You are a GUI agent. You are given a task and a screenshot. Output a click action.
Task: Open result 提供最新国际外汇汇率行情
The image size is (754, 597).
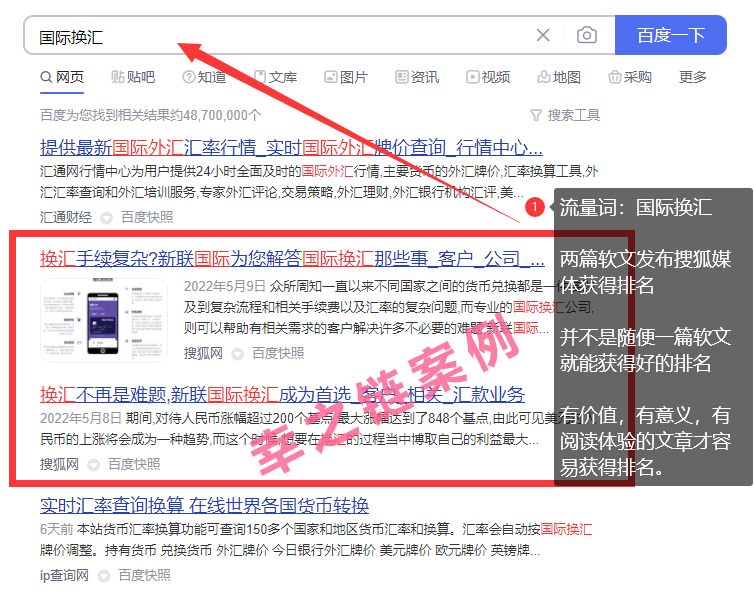click(291, 147)
